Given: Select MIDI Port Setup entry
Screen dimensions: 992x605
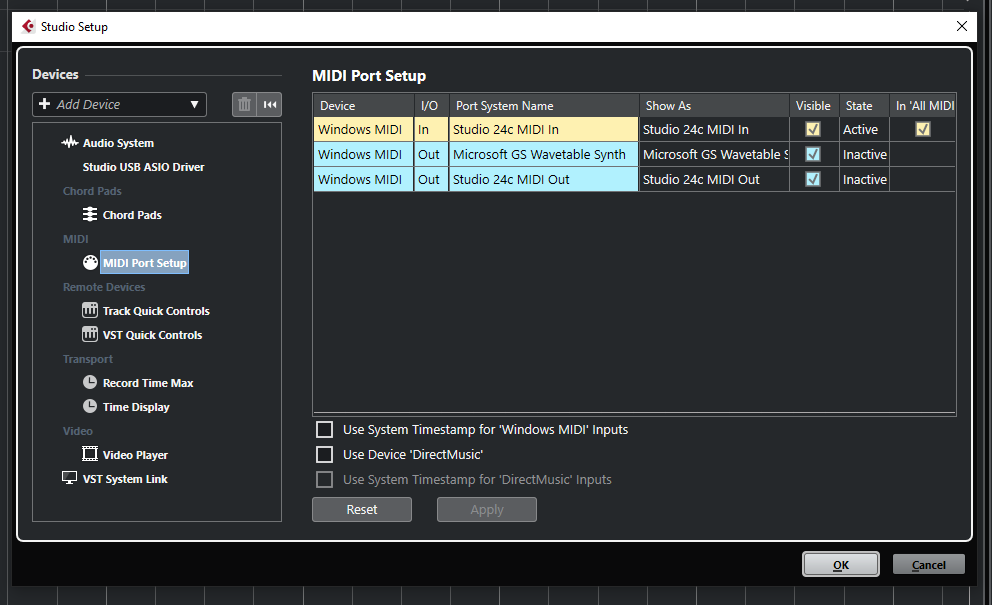Looking at the screenshot, I should (145, 263).
